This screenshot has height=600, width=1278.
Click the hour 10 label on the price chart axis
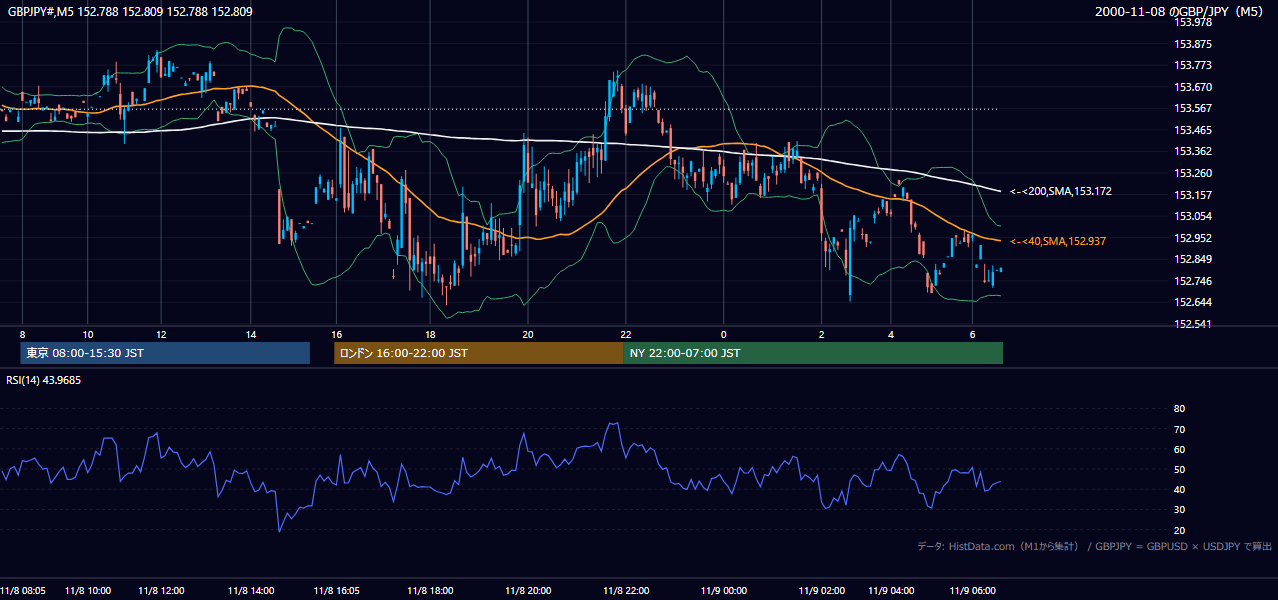pyautogui.click(x=88, y=334)
